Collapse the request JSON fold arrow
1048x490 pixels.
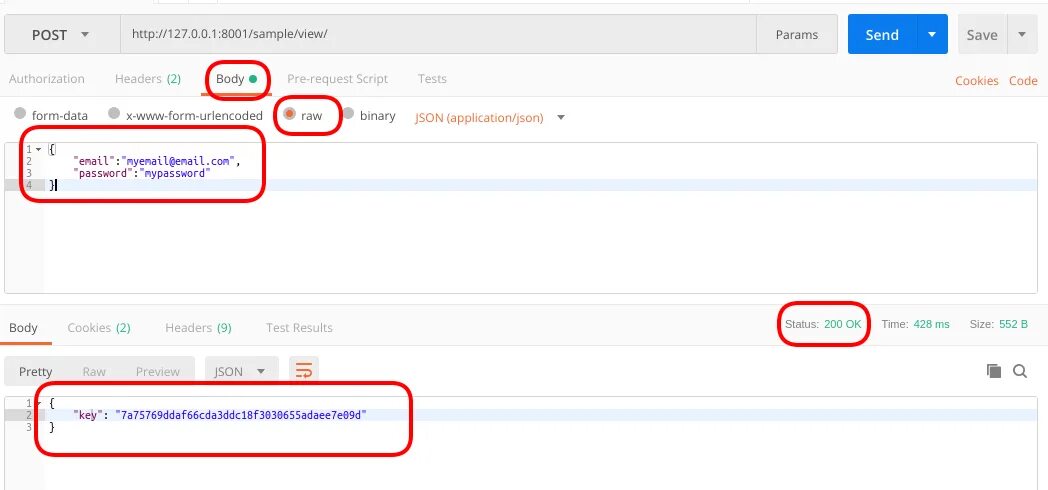(x=38, y=150)
